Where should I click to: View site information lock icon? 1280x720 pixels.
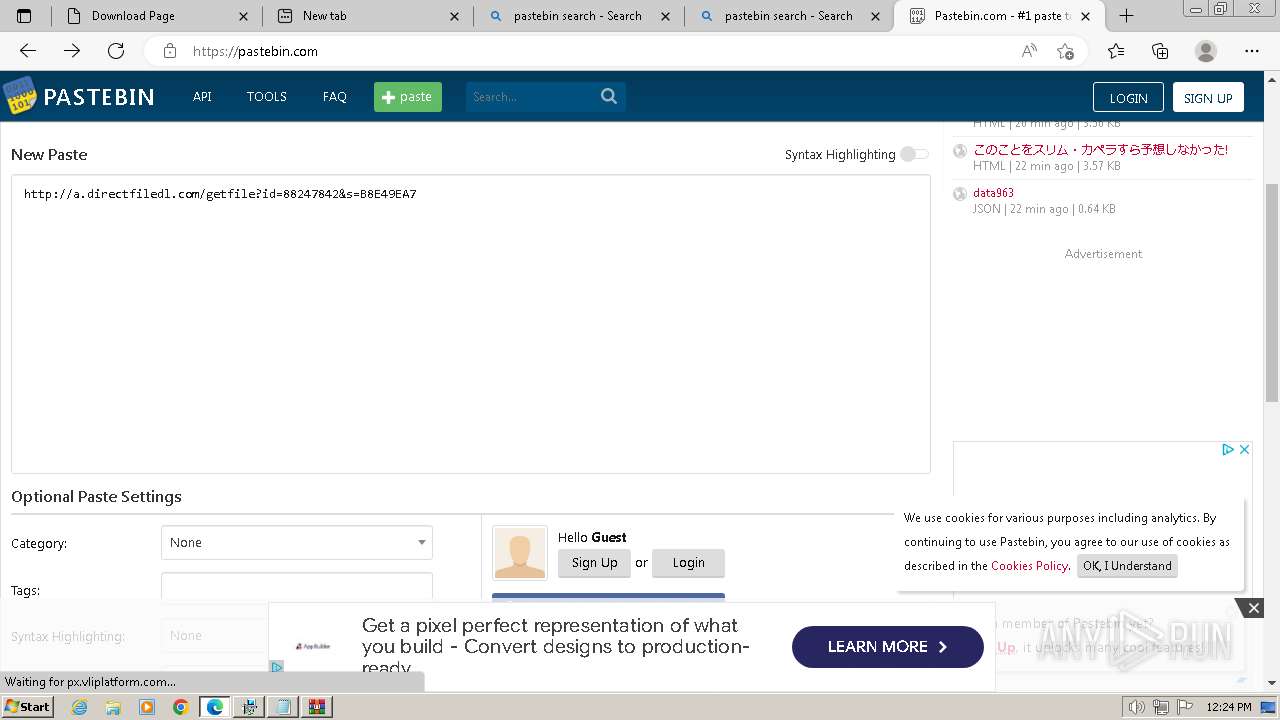(x=170, y=51)
